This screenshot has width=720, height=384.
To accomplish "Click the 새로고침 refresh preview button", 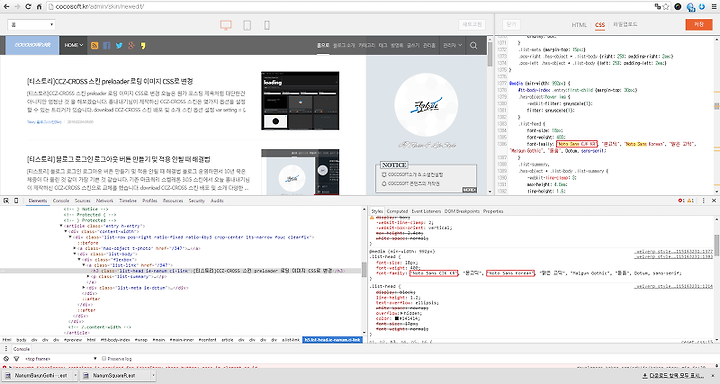I will pyautogui.click(x=472, y=25).
